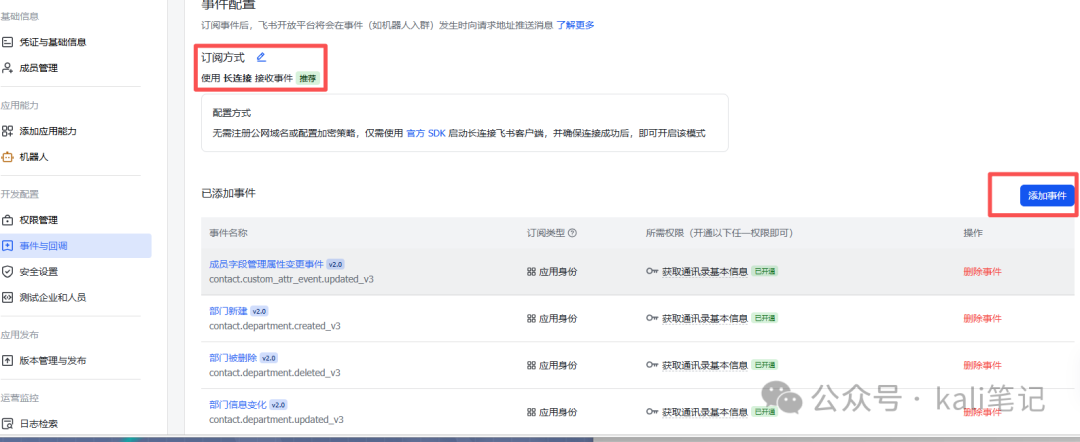Click the edit pencil beside 订阅方式

tap(261, 58)
